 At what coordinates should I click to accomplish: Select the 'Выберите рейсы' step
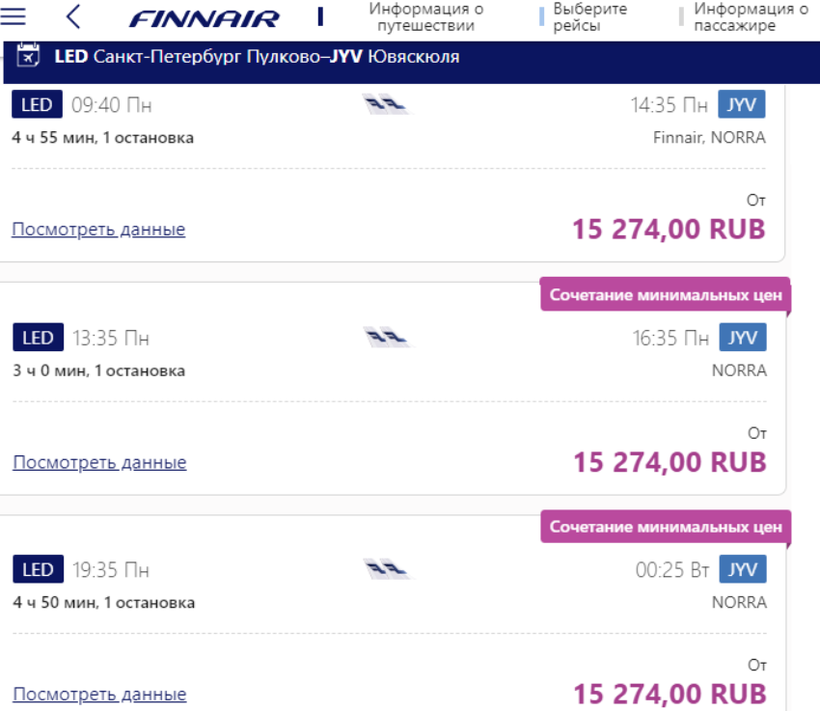(x=590, y=17)
